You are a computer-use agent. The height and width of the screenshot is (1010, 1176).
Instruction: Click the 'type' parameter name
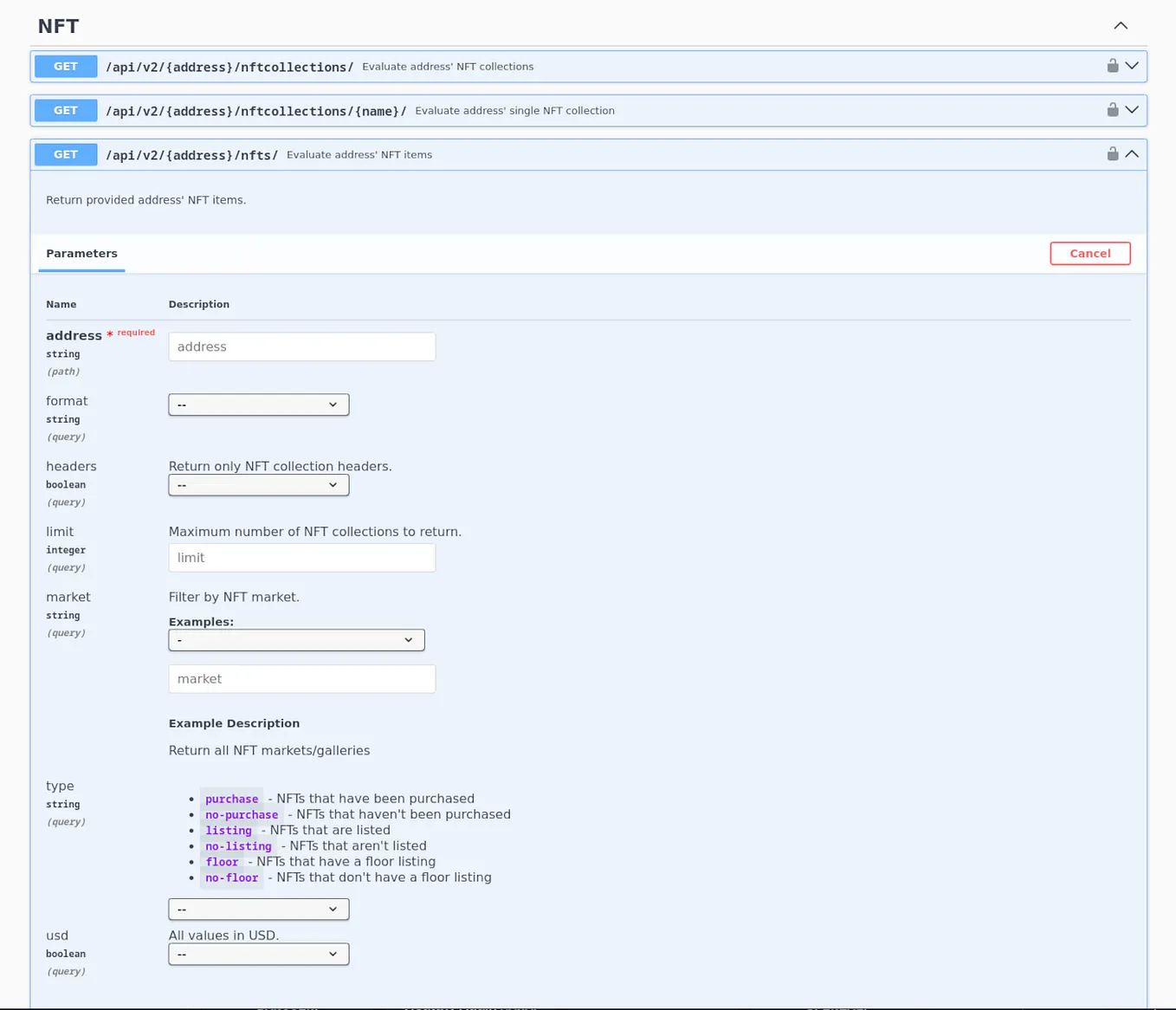[60, 786]
